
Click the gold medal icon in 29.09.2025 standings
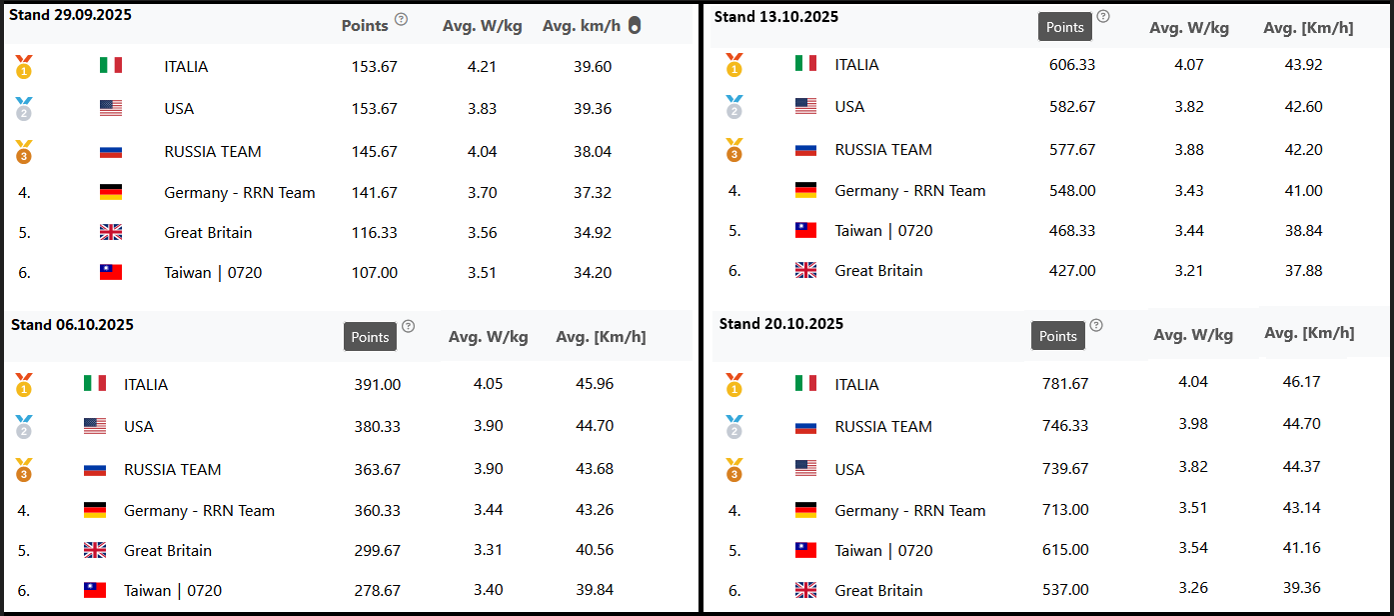(24, 67)
